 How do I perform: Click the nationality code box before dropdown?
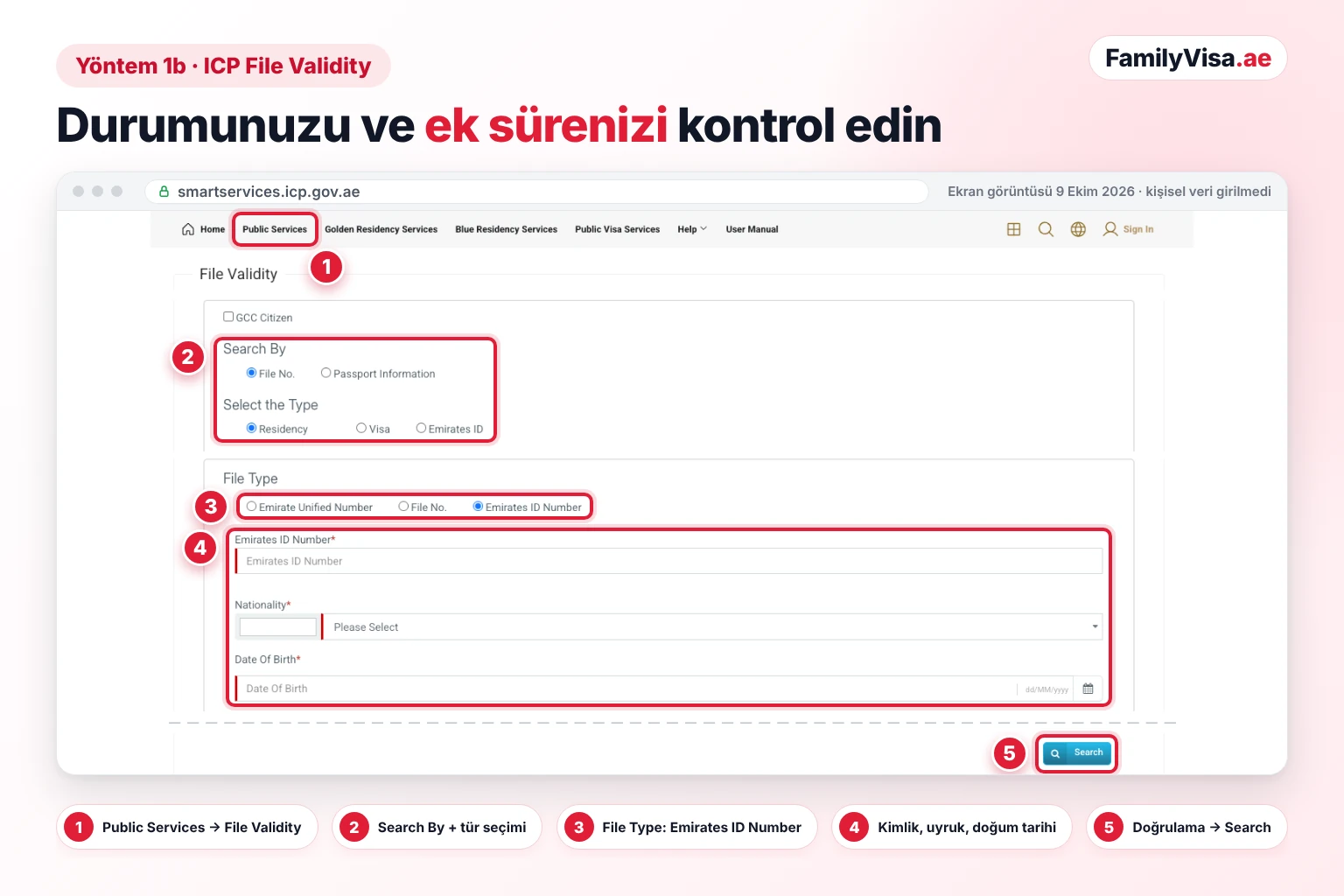278,626
